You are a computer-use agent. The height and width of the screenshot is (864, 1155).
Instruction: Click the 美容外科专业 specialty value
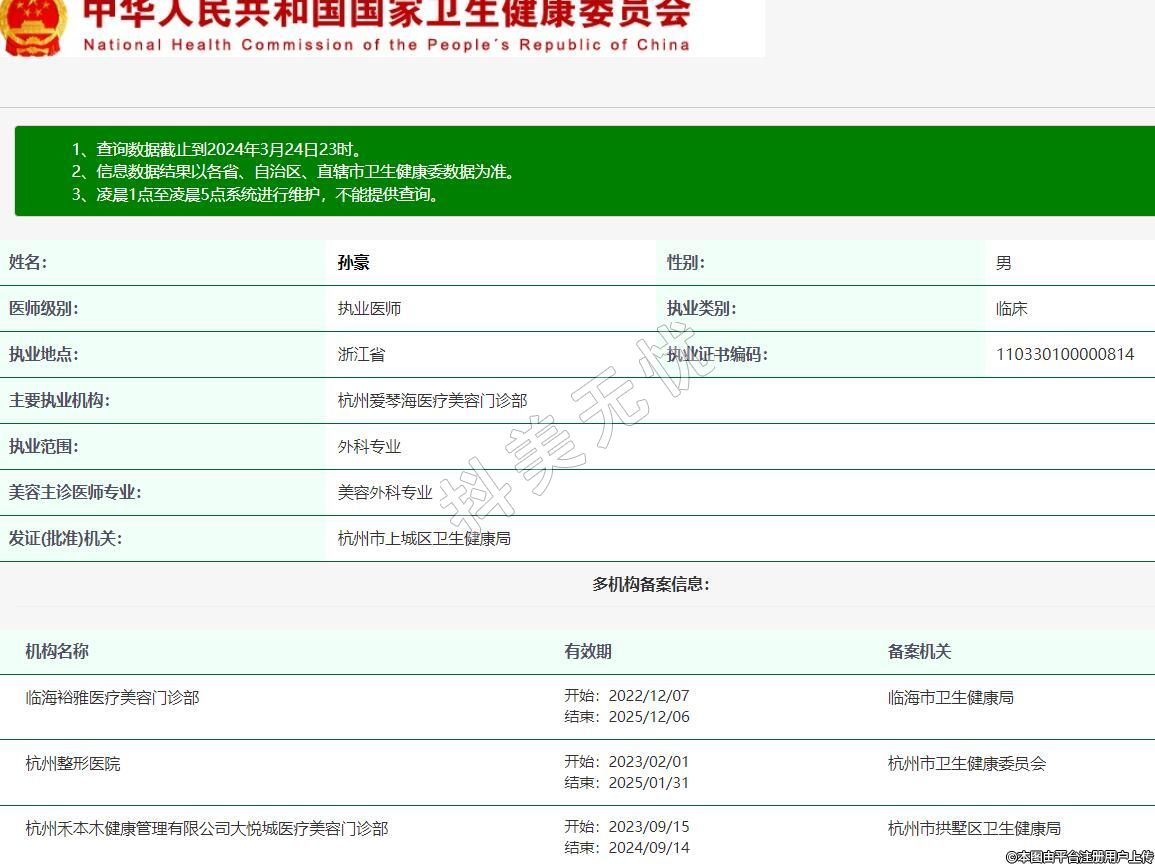click(x=385, y=492)
